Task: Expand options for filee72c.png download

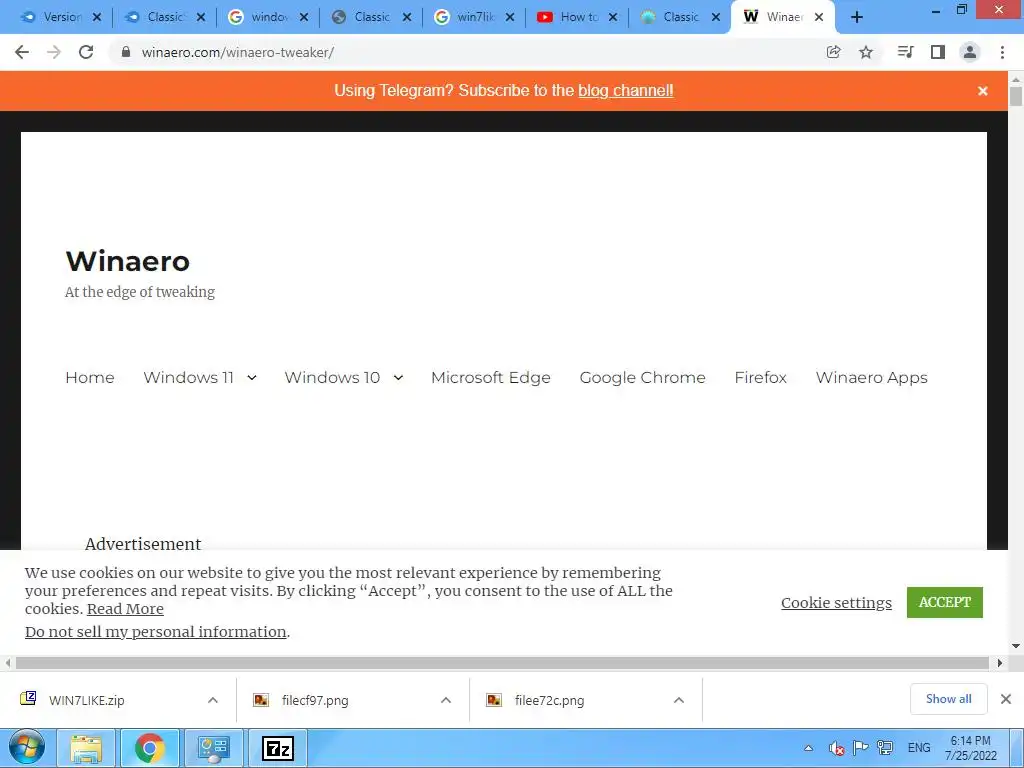Action: [x=679, y=700]
